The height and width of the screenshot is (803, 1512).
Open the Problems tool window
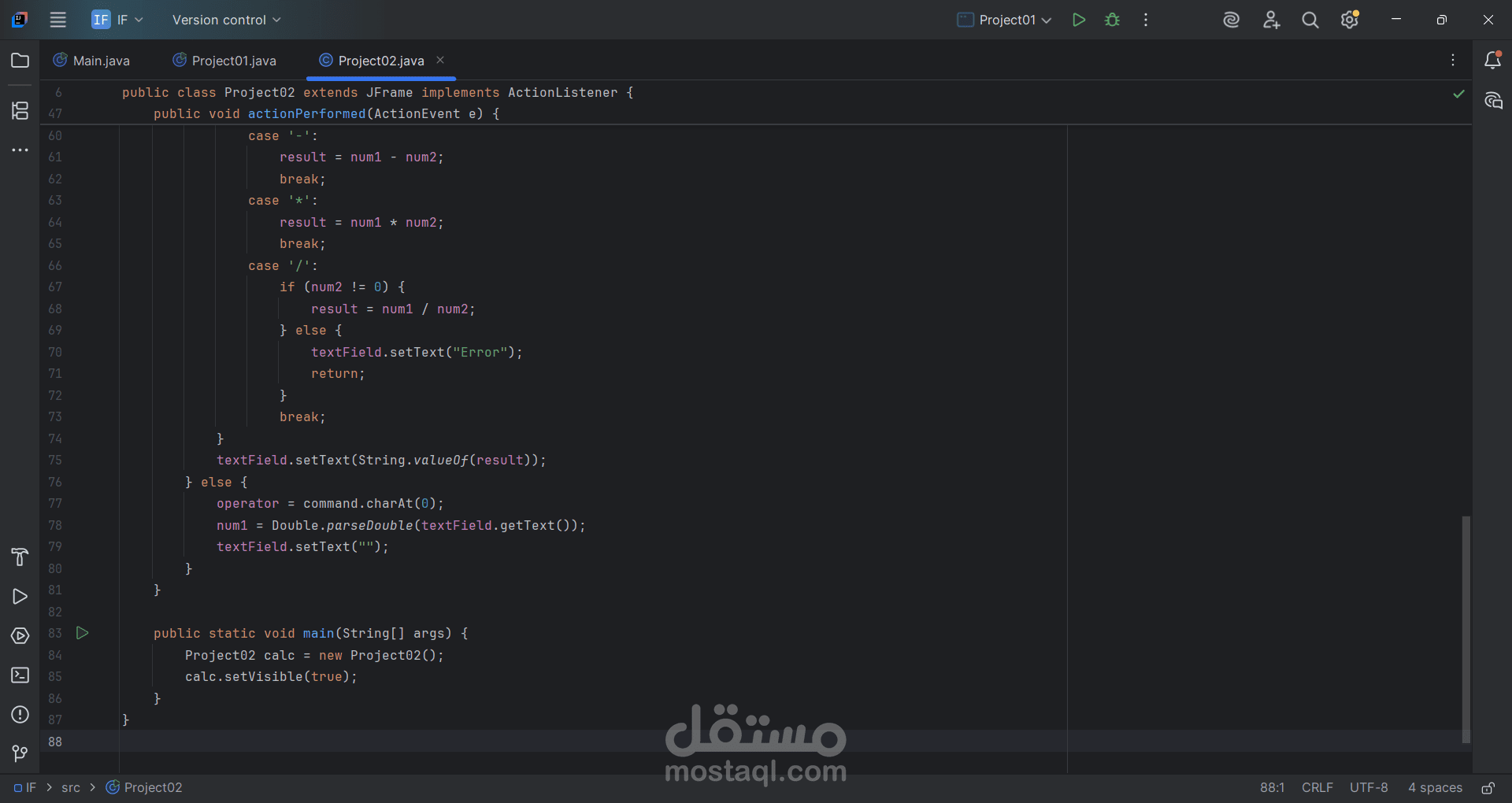click(x=20, y=715)
